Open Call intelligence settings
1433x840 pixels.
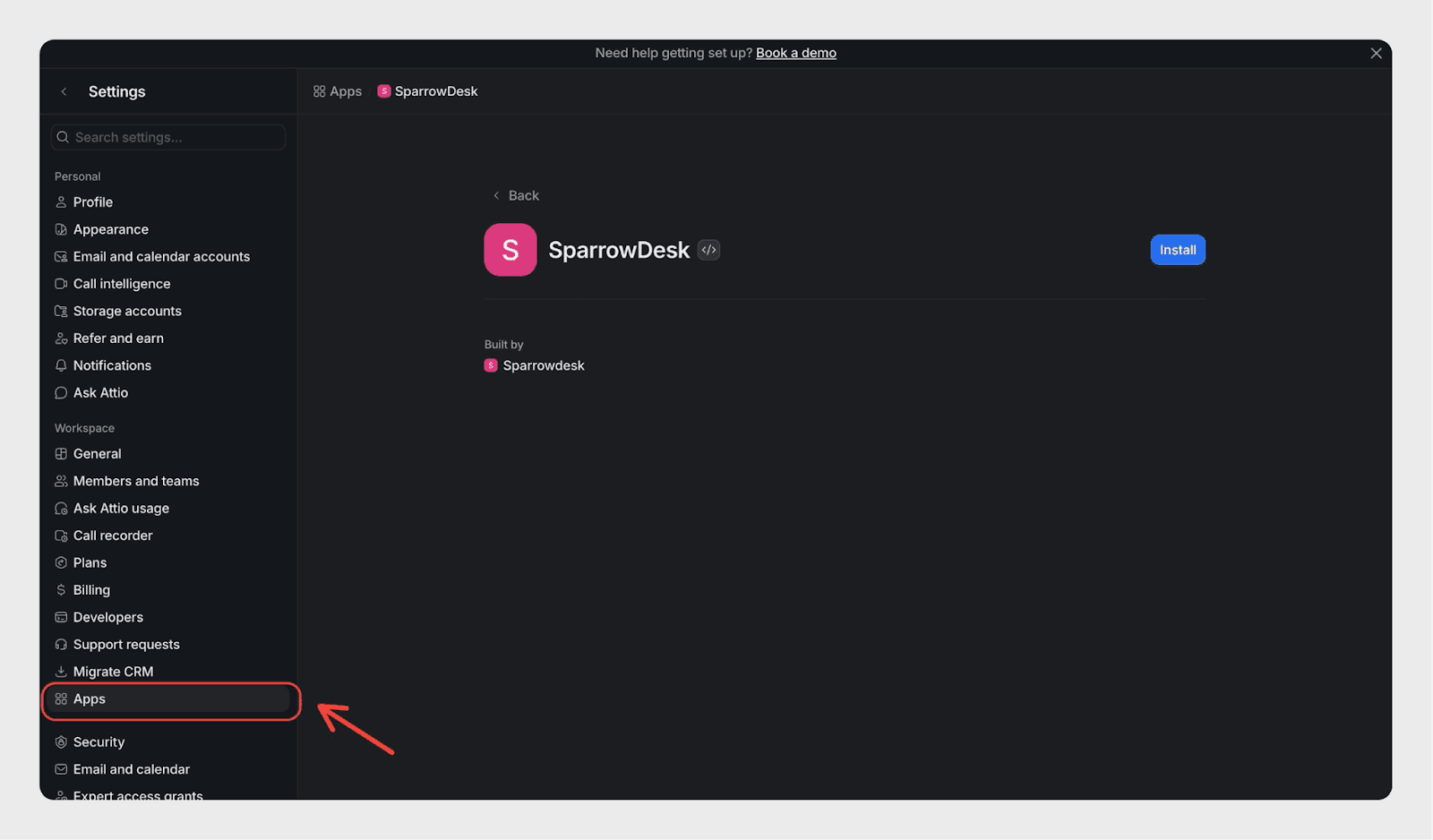pyautogui.click(x=122, y=284)
